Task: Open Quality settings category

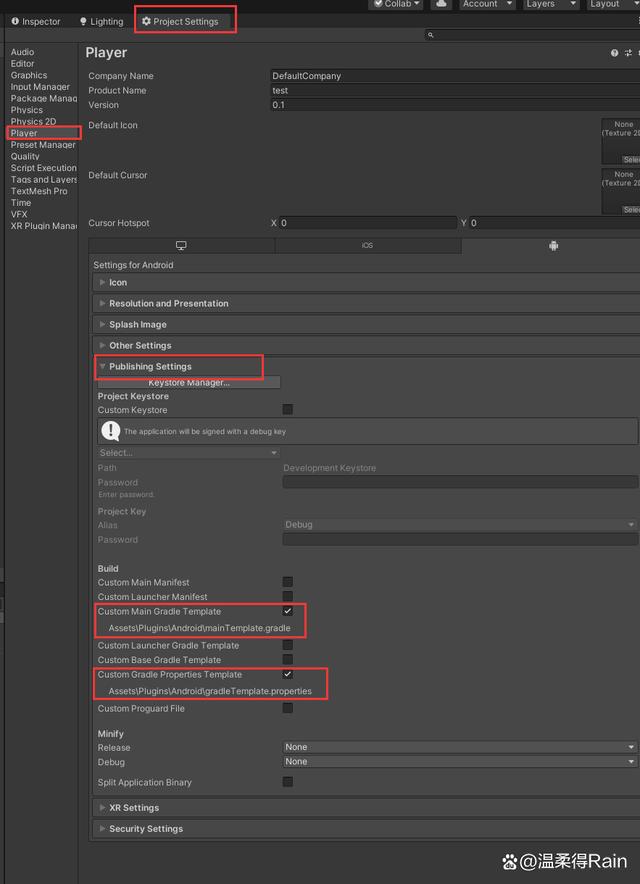Action: (x=25, y=156)
